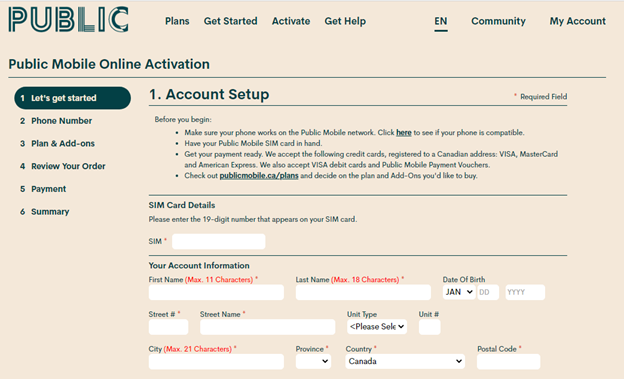This screenshot has height=379, width=624.
Task: Click into the City field
Action: (x=216, y=361)
